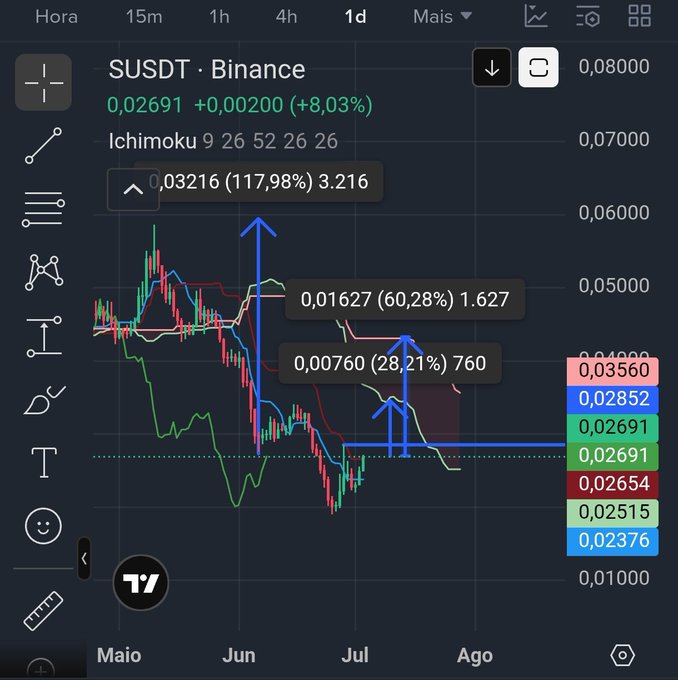Viewport: 678px width, 680px height.
Task: Open chart type selector icon
Action: 536,16
